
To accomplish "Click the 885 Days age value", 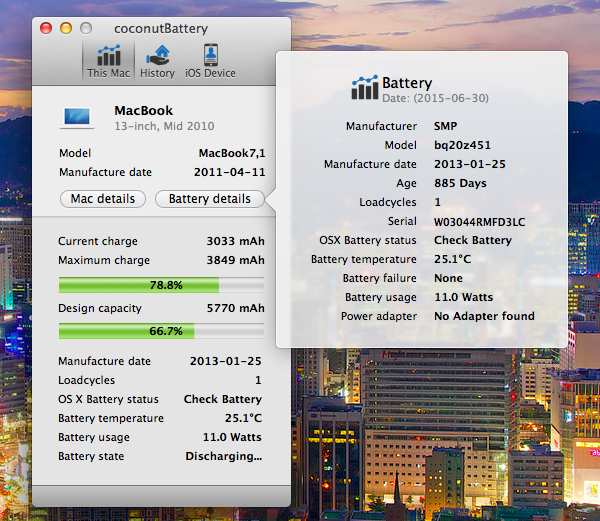I will tap(460, 183).
